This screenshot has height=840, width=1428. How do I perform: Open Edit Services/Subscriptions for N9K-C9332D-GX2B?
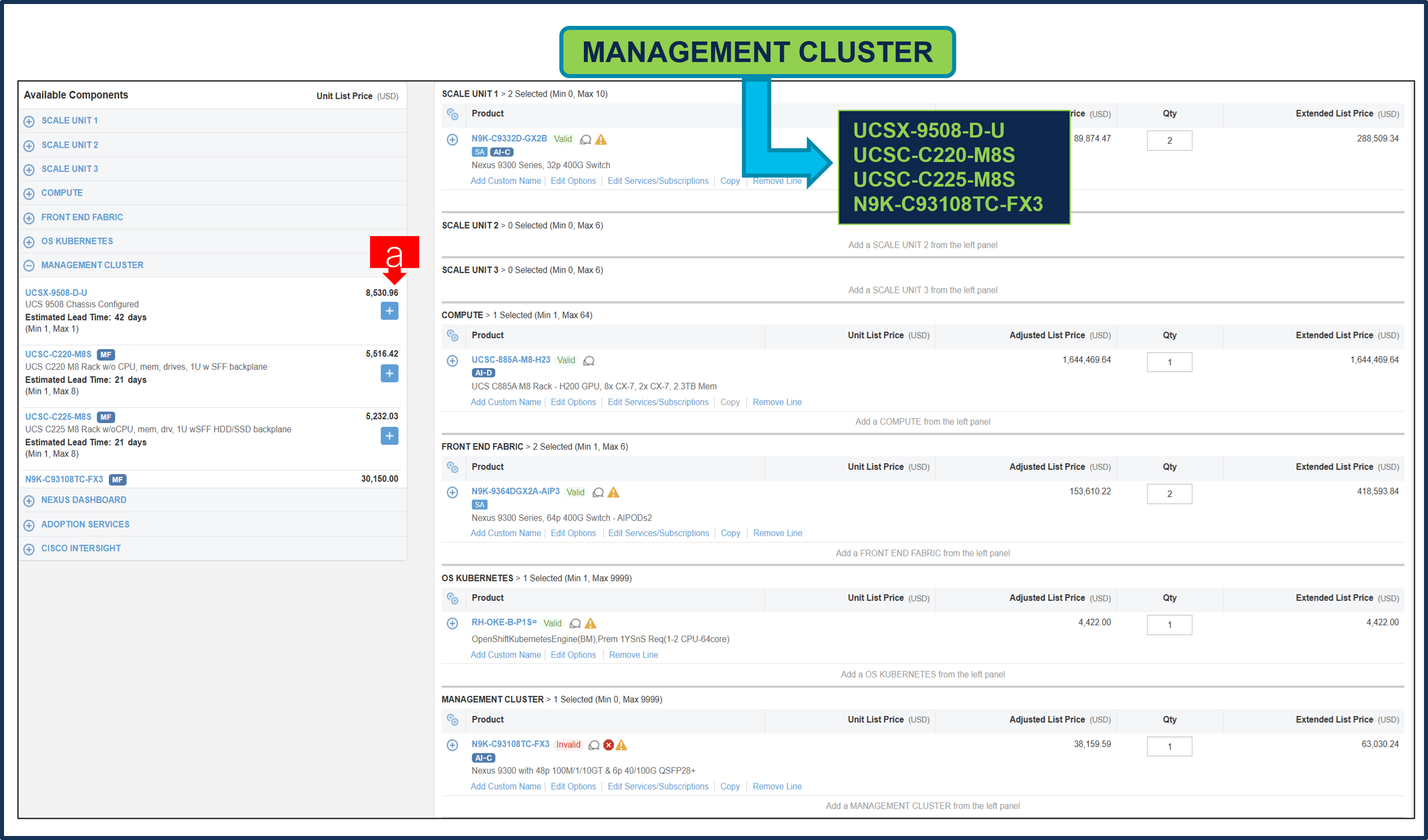pos(658,181)
